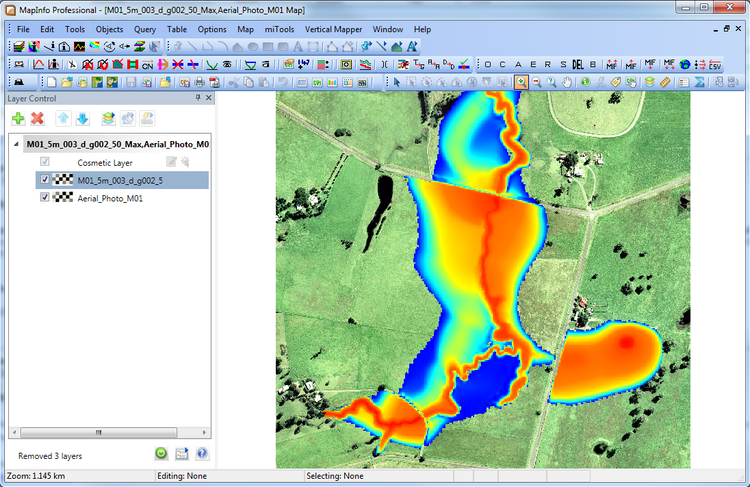Screen dimensions: 750x487
Task: Move selected layer up with arrow icon
Action: click(63, 118)
